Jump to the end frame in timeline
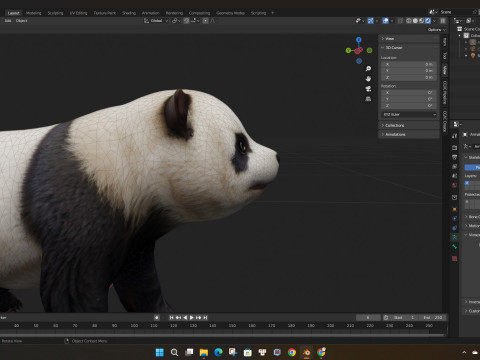 pyautogui.click(x=205, y=318)
